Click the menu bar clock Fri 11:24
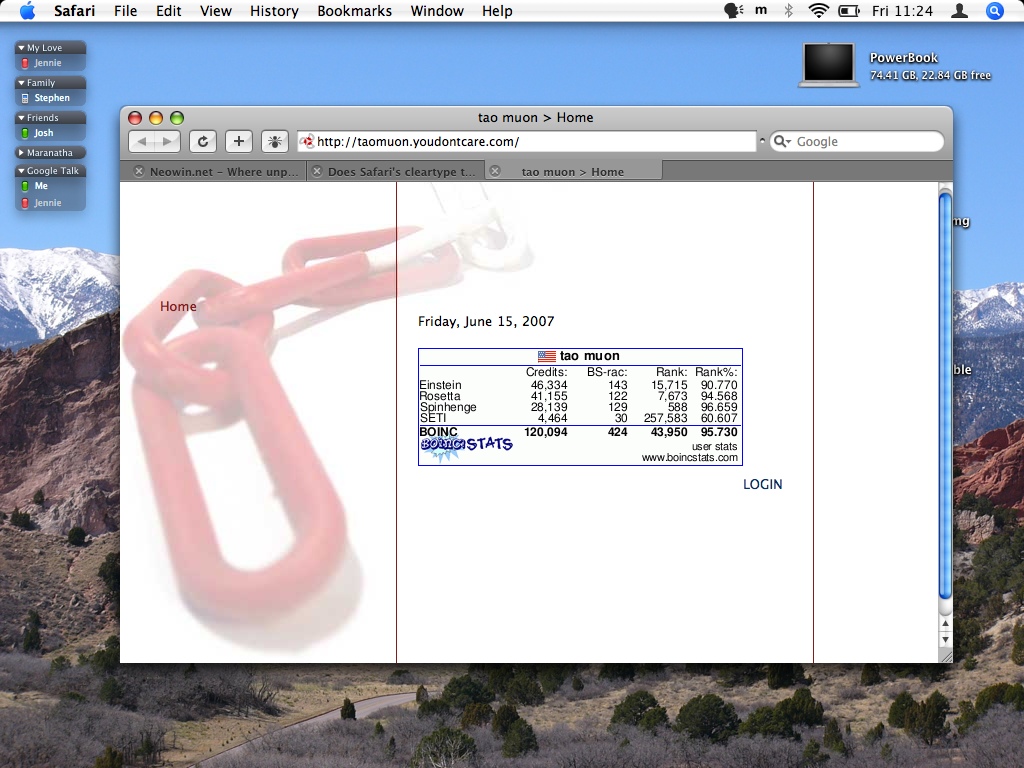The width and height of the screenshot is (1024, 768). tap(902, 10)
